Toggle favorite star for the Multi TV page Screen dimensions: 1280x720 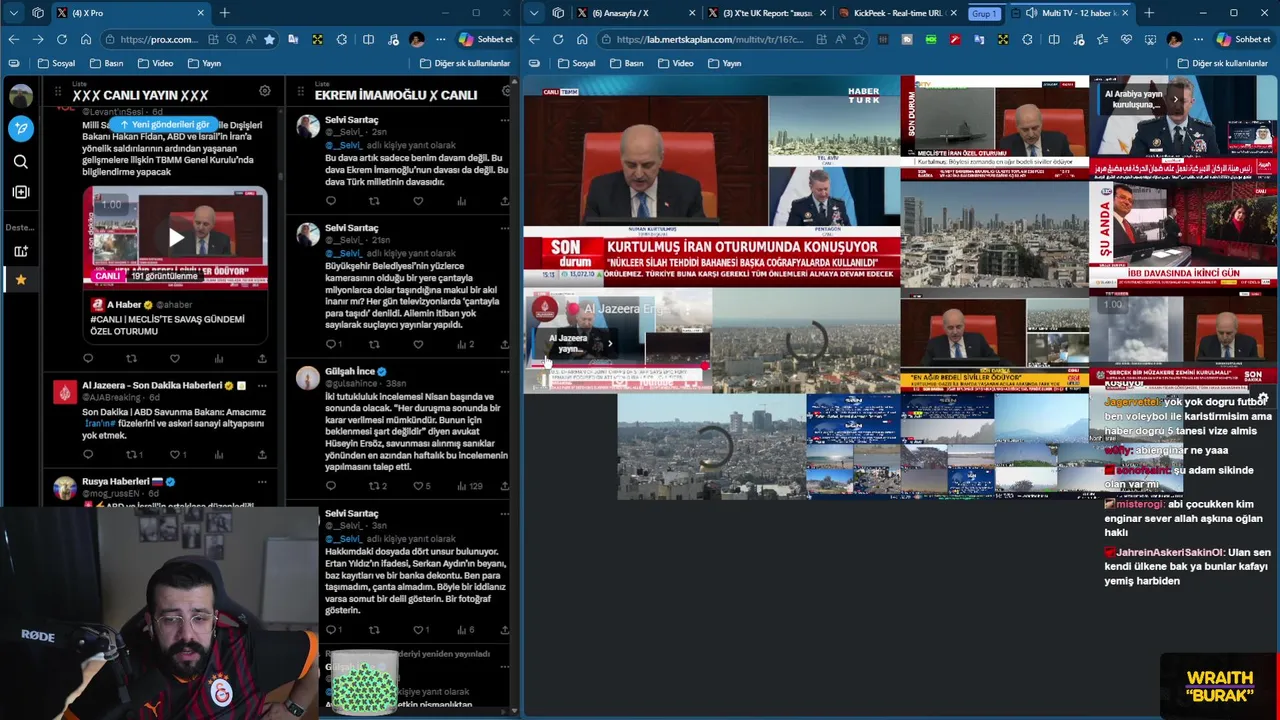click(x=859, y=39)
